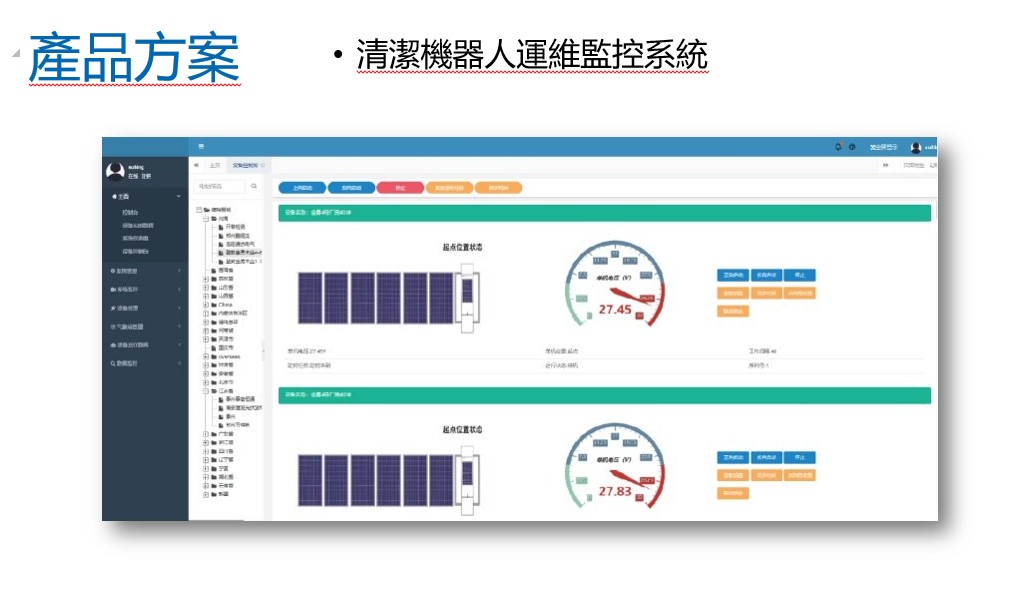Open the notification bell icon
This screenshot has width=1029, height=589.
pos(838,147)
